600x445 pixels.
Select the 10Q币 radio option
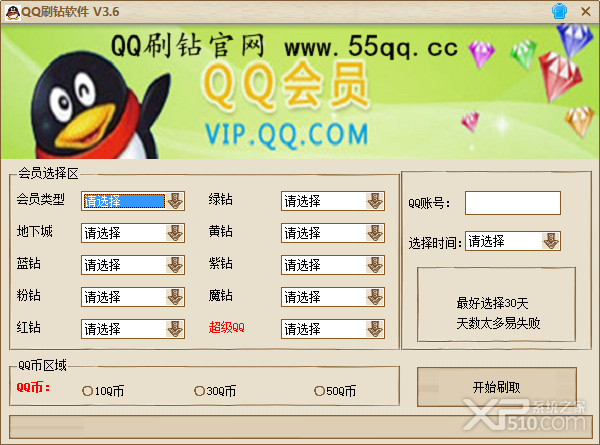point(87,391)
